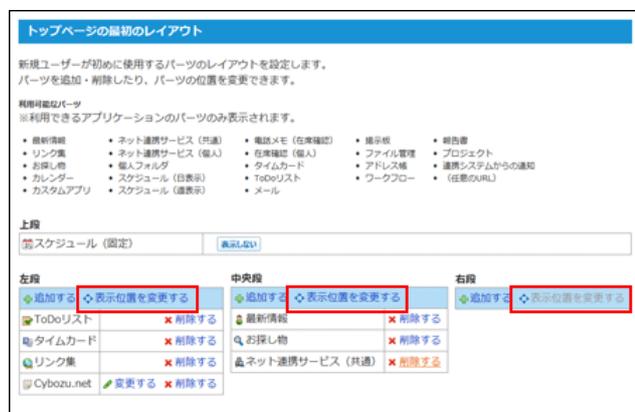Click the お探し物 row name in center column
Image resolution: width=635 pixels, height=412 pixels.
(x=266, y=339)
